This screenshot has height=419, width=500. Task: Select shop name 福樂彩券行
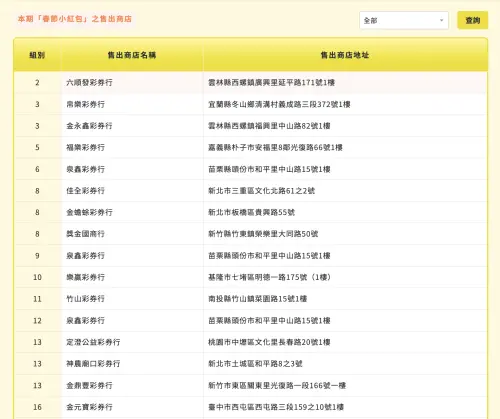86,147
